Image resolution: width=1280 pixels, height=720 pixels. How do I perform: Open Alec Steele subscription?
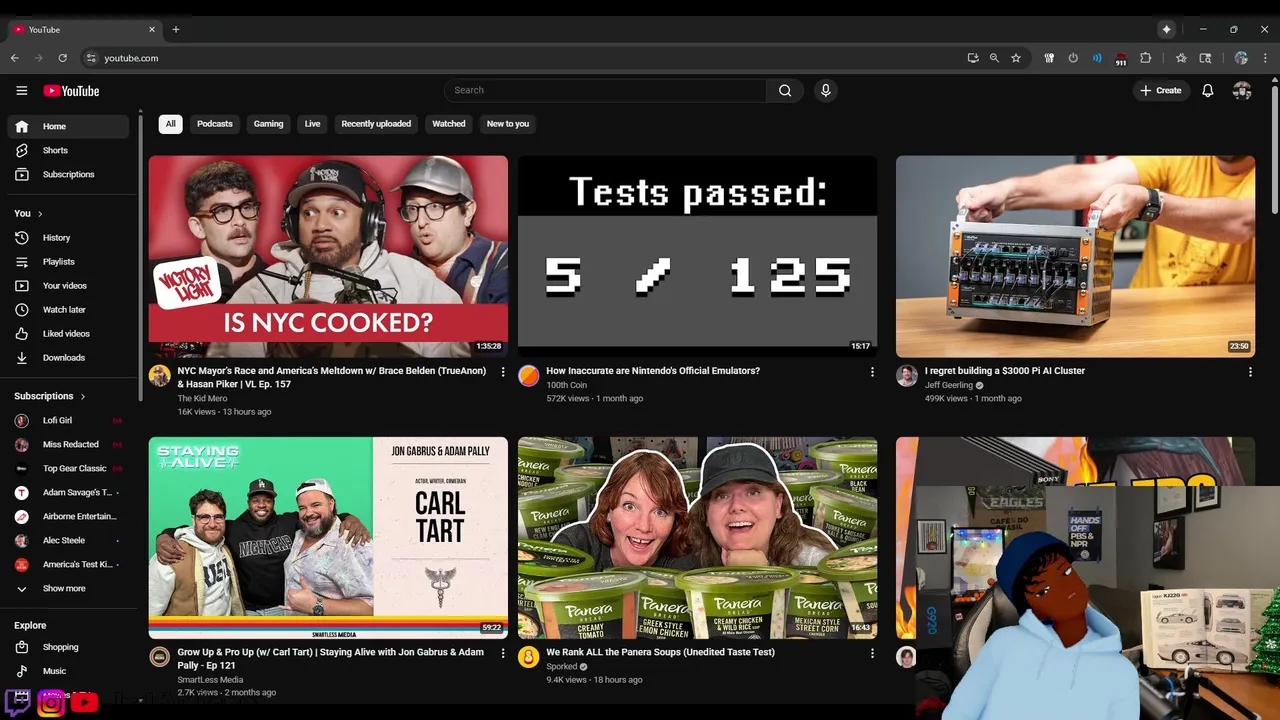[x=68, y=540]
